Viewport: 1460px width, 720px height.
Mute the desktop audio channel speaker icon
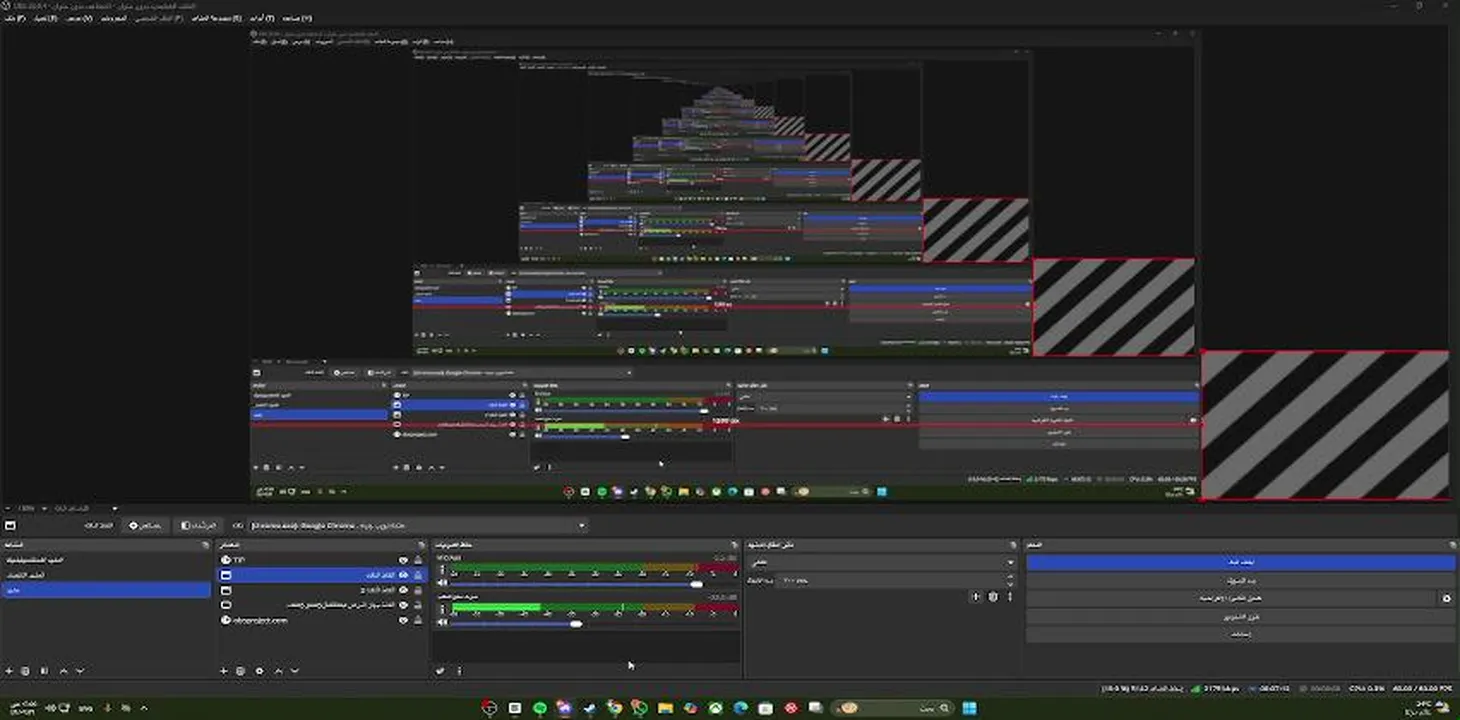[x=442, y=624]
